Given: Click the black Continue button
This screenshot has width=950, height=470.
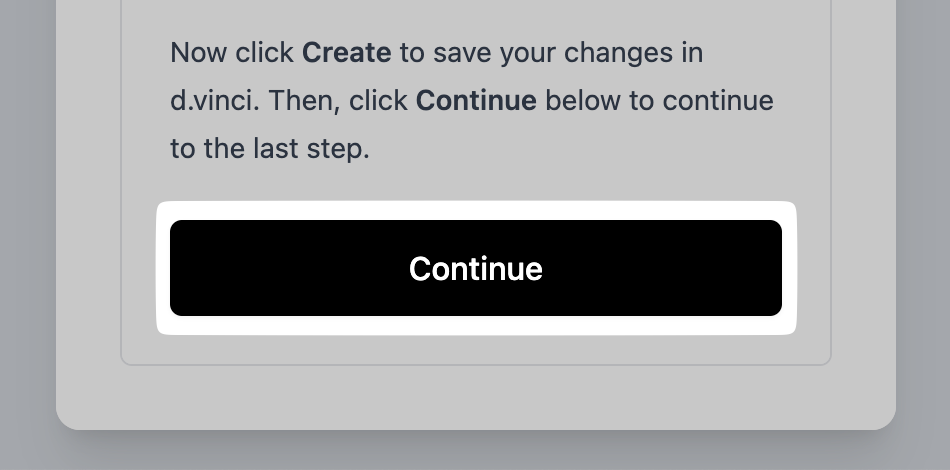Looking at the screenshot, I should click(476, 268).
